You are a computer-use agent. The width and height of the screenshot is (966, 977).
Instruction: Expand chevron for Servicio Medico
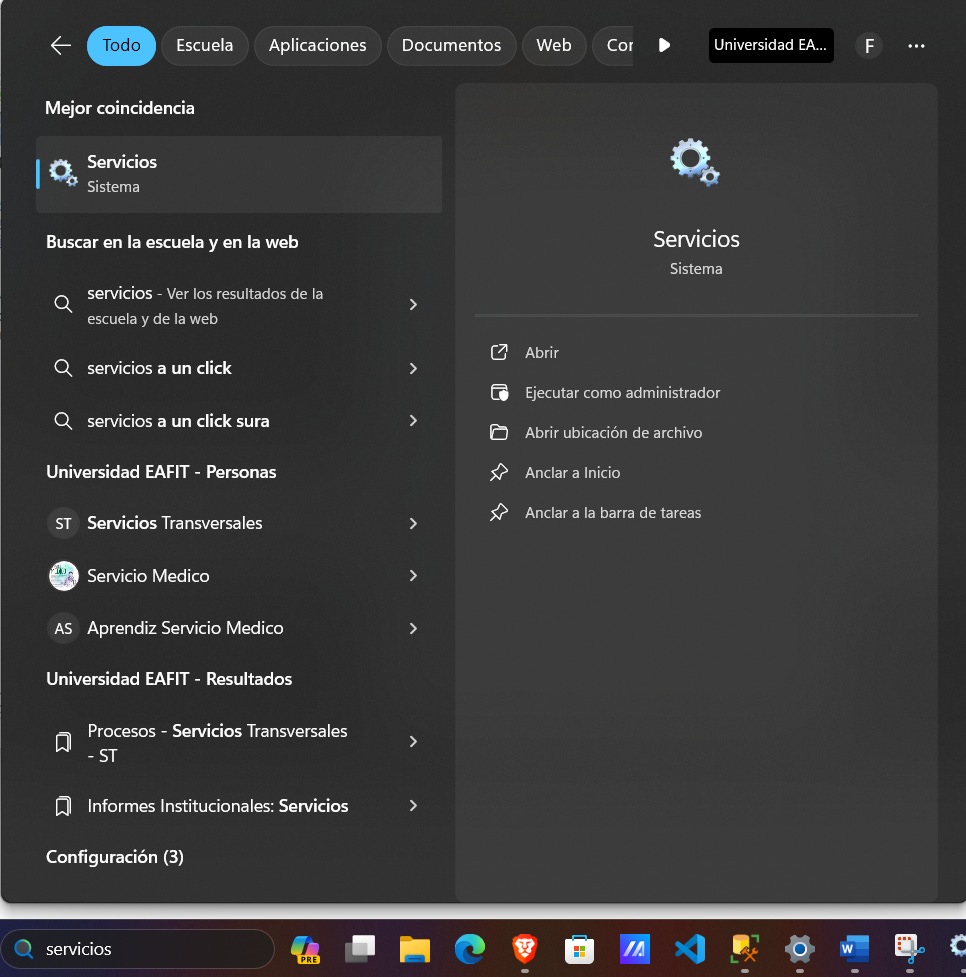click(413, 576)
